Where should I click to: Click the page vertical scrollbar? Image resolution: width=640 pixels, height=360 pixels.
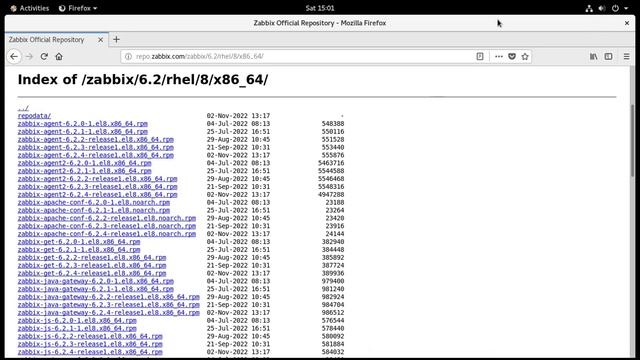point(633,140)
